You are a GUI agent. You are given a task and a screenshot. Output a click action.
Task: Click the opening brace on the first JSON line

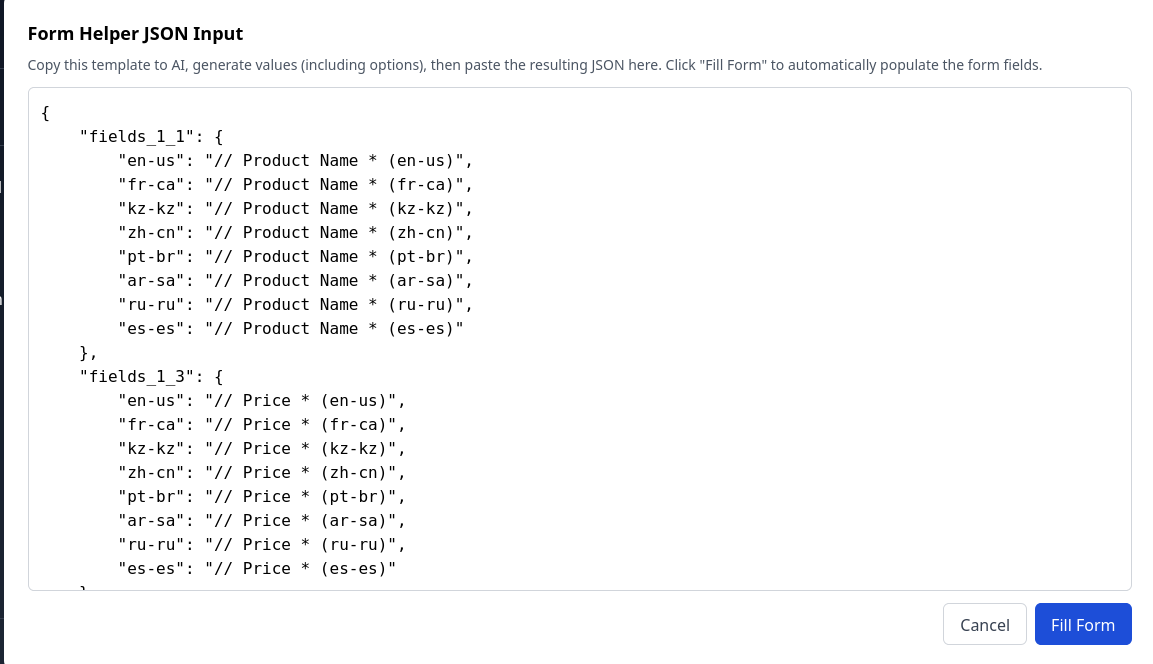click(46, 113)
